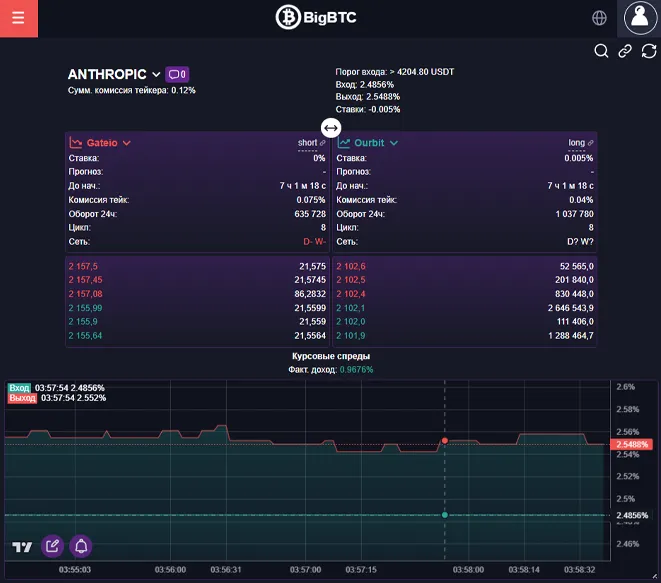Image resolution: width=661 pixels, height=583 pixels.
Task: Toggle the Вход series legend
Action: 19,388
